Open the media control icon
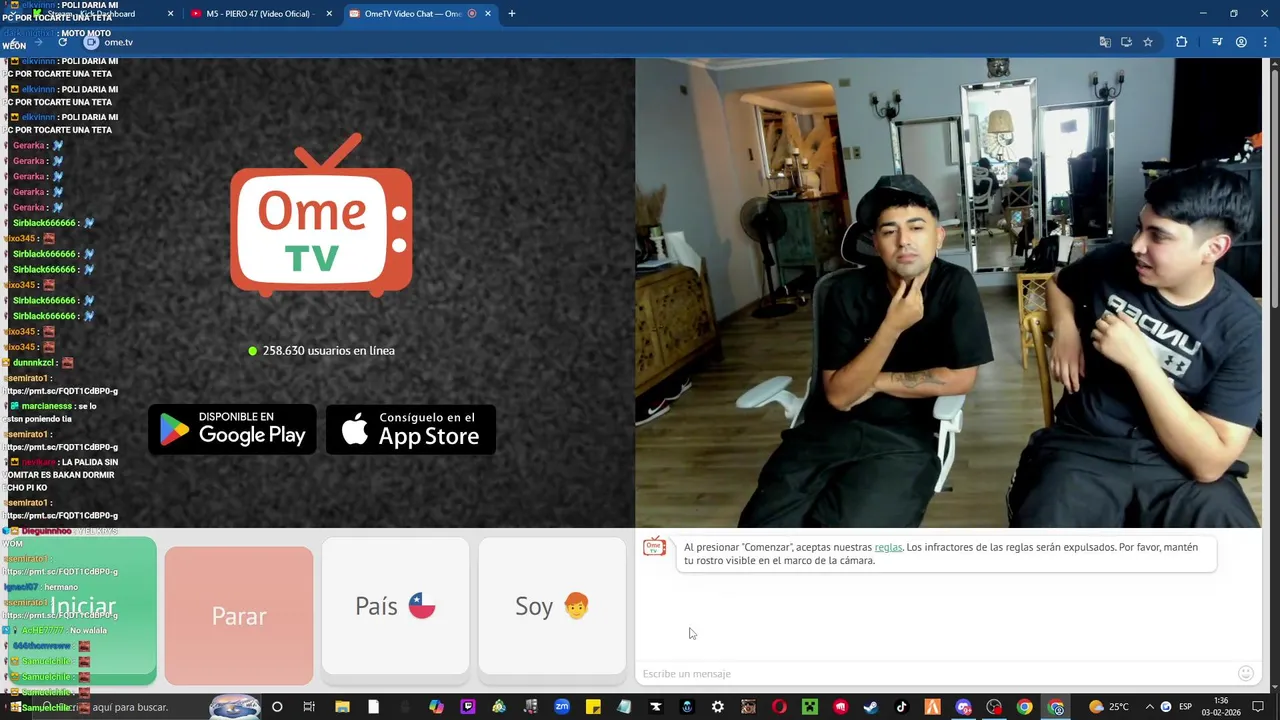The width and height of the screenshot is (1280, 720). [1217, 42]
